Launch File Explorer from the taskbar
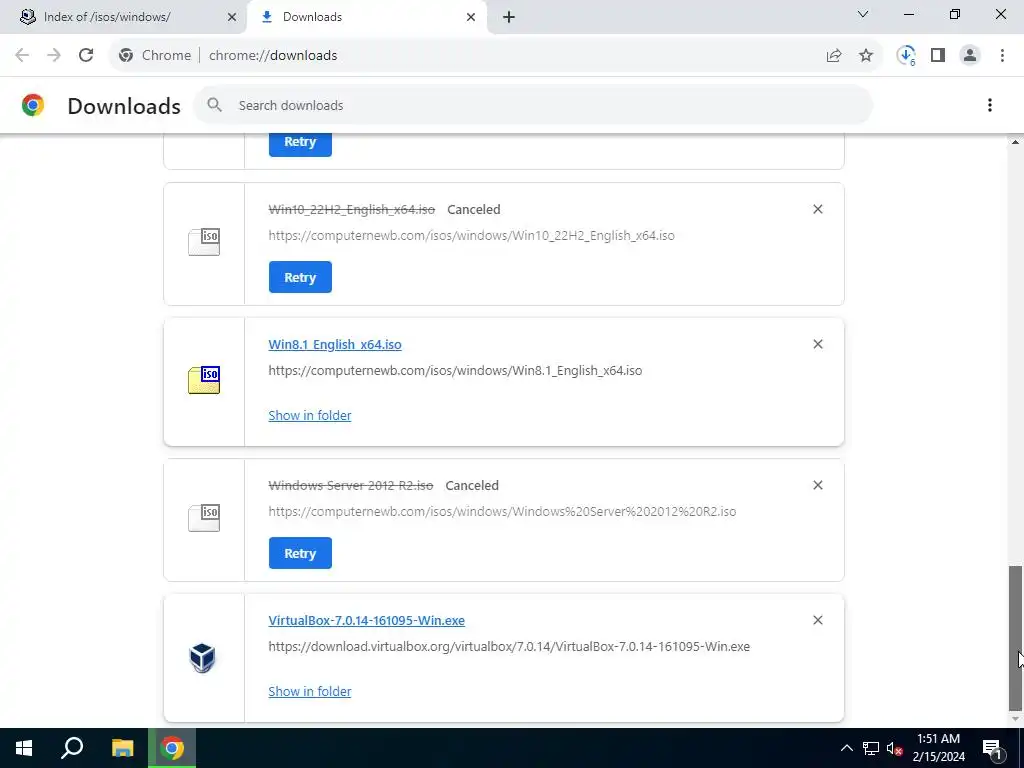 (x=122, y=748)
